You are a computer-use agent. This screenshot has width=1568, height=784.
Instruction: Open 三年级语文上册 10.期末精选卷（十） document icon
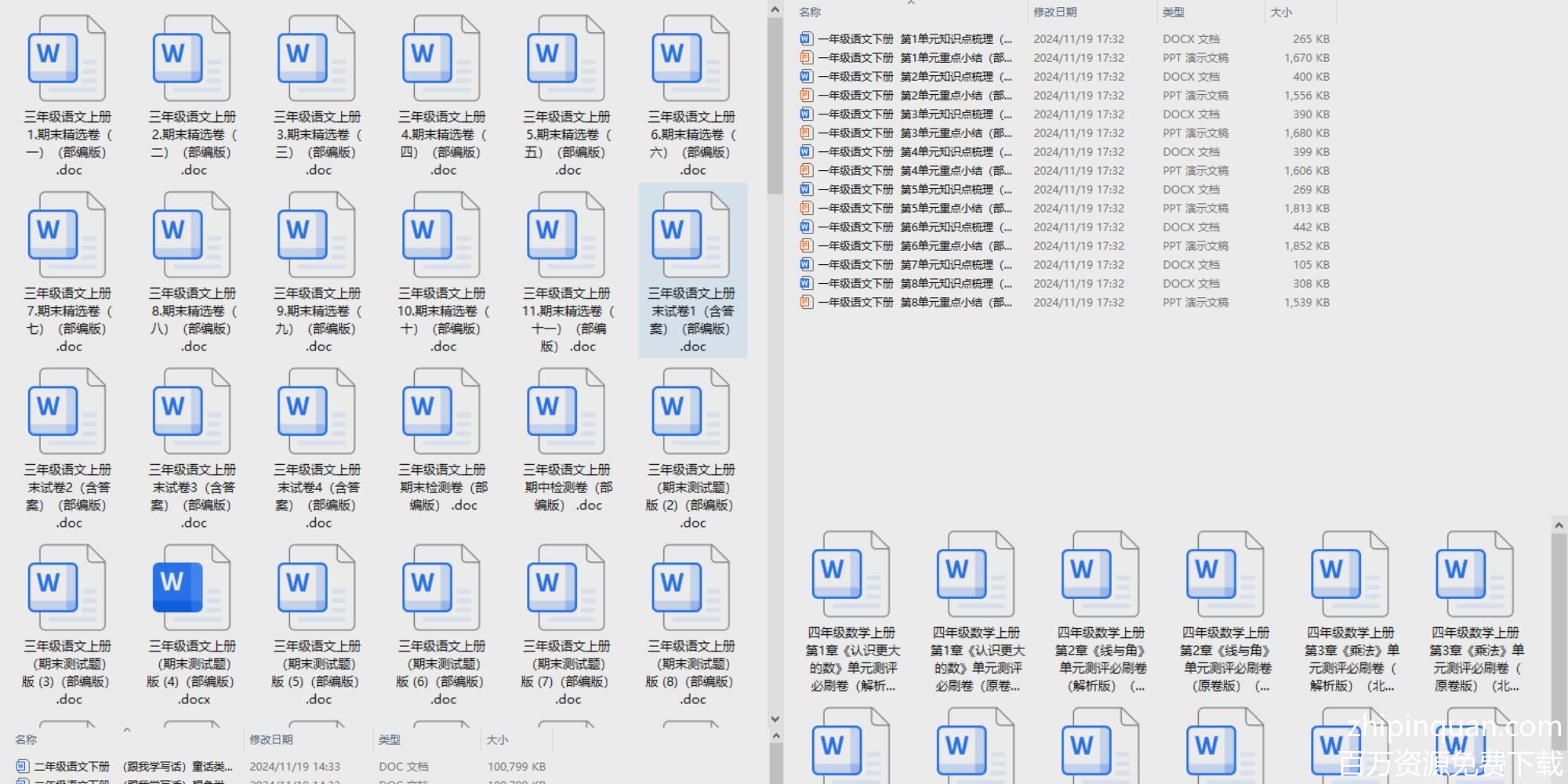pos(441,235)
